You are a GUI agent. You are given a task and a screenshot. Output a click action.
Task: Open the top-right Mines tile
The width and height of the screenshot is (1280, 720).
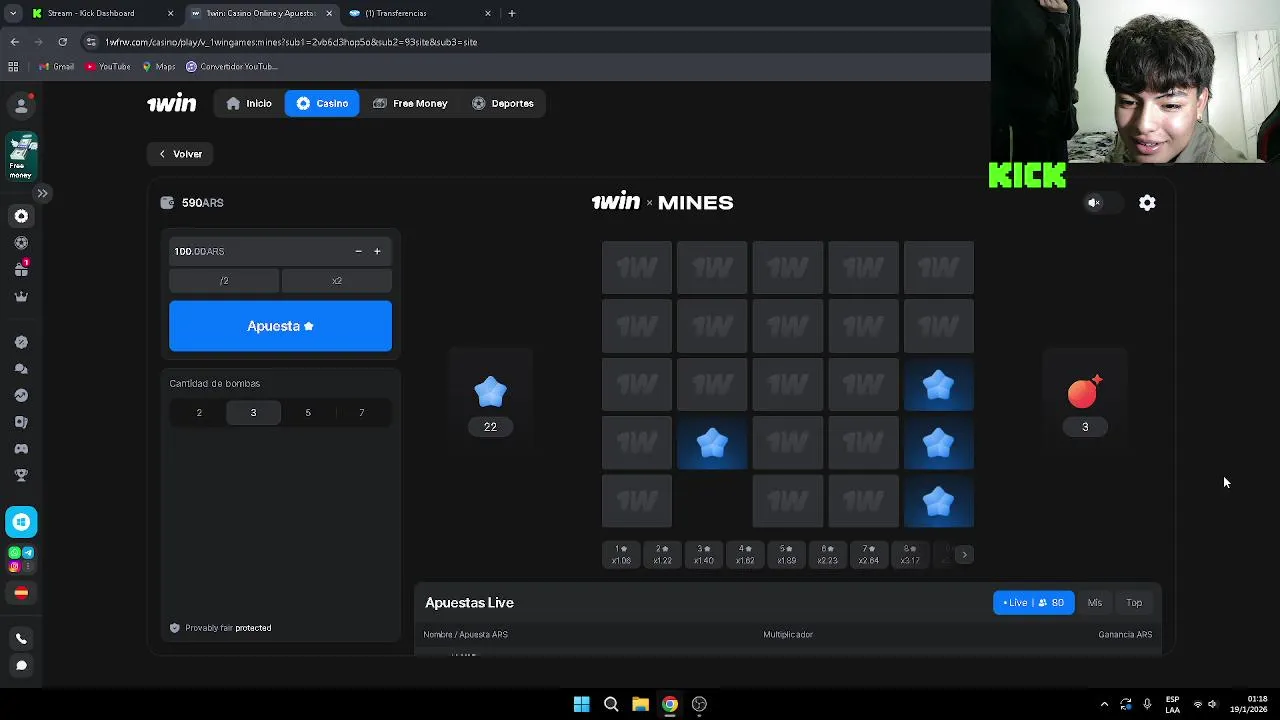pos(939,268)
